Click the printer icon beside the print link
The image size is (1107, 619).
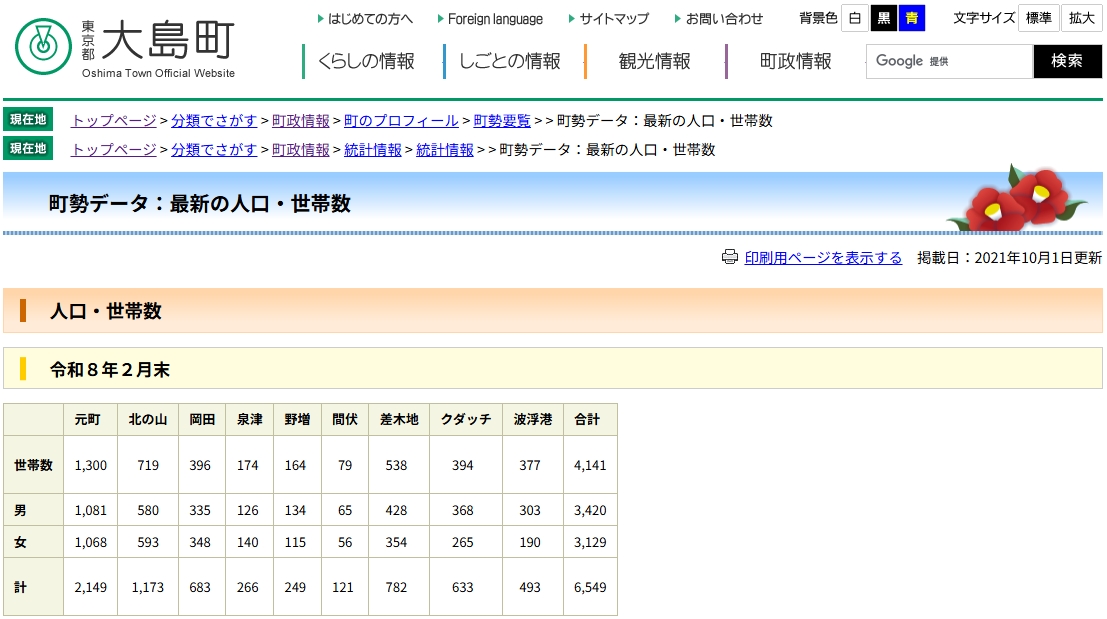(730, 257)
